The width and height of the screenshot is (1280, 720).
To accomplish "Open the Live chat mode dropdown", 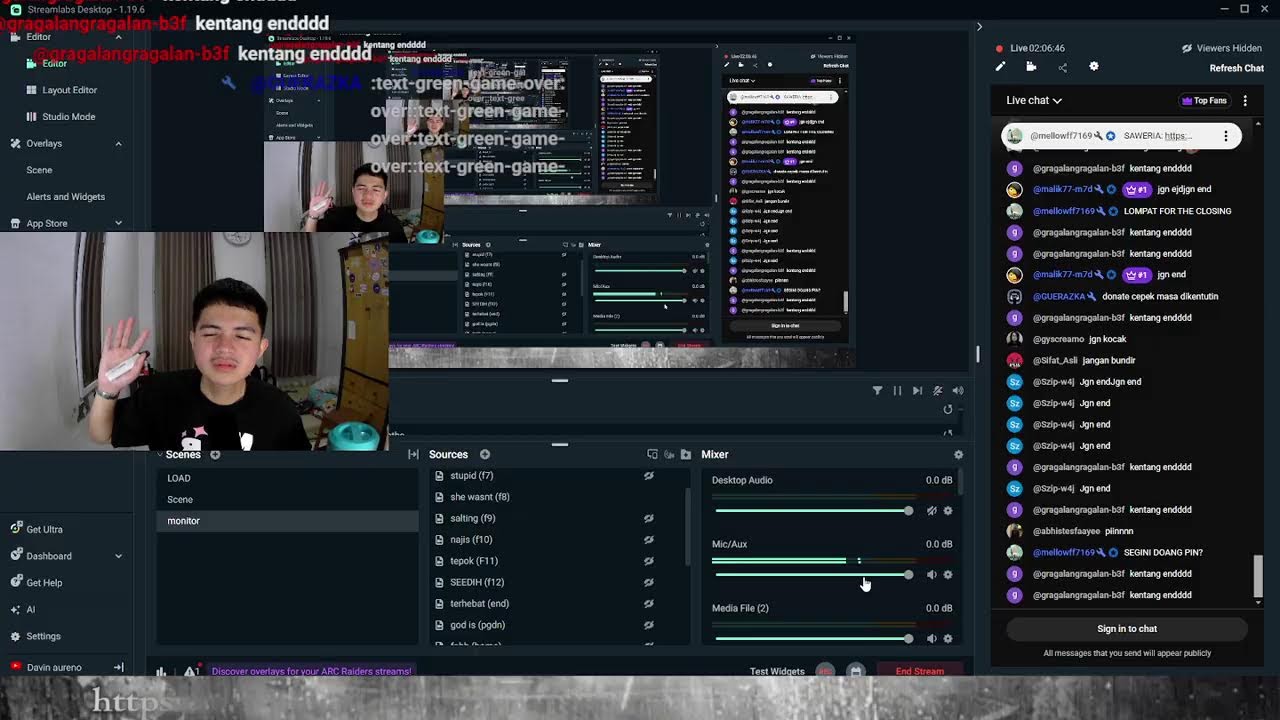I will [1034, 100].
